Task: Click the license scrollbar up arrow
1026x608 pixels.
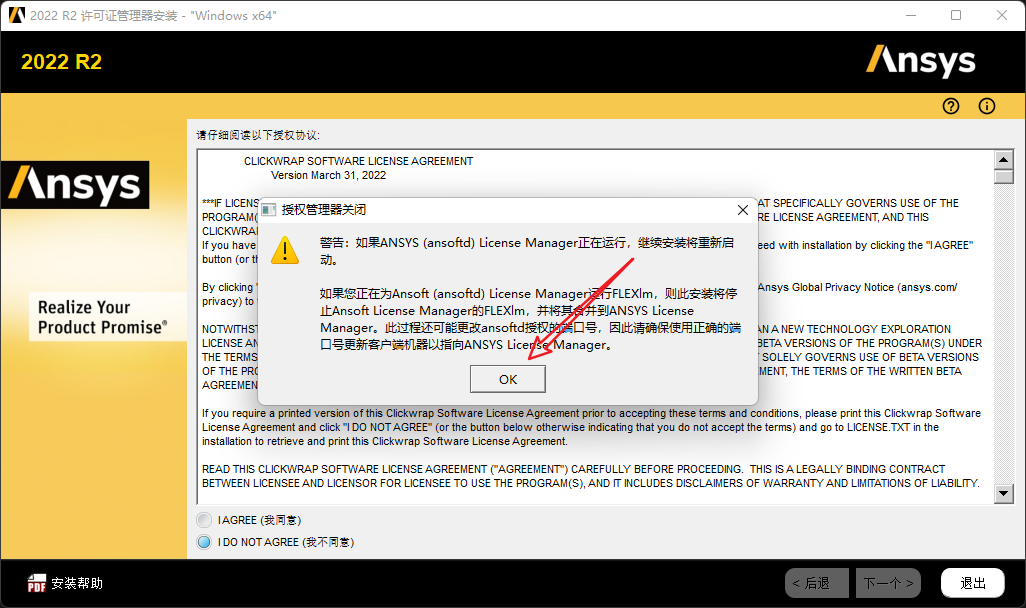Action: pos(1003,158)
